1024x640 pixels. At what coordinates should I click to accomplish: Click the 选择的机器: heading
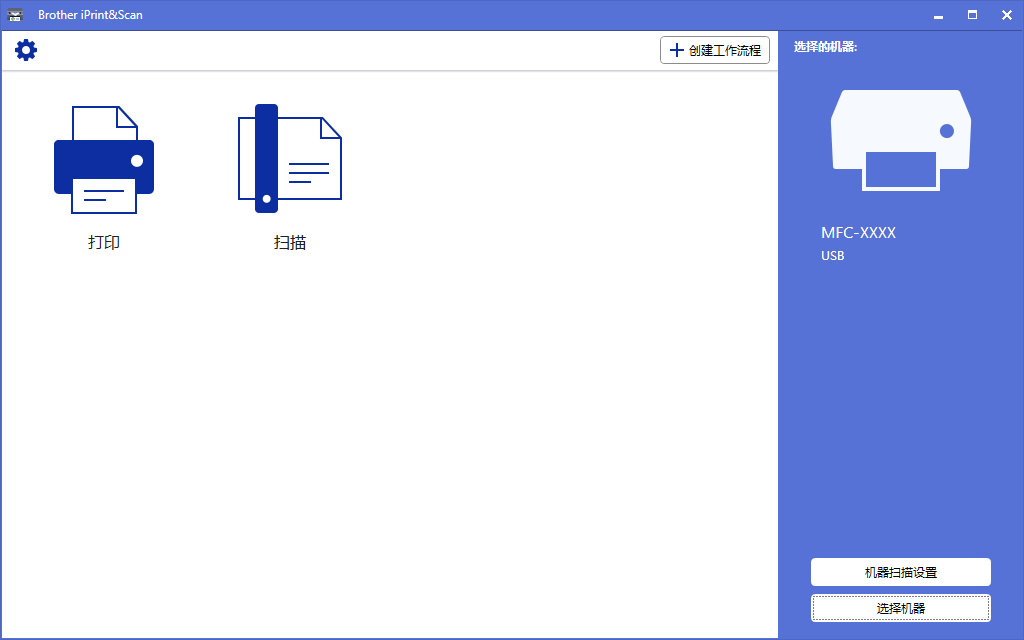(x=825, y=47)
